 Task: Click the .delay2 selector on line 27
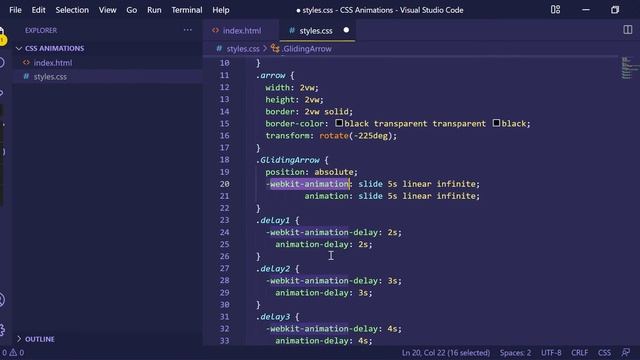coord(273,269)
